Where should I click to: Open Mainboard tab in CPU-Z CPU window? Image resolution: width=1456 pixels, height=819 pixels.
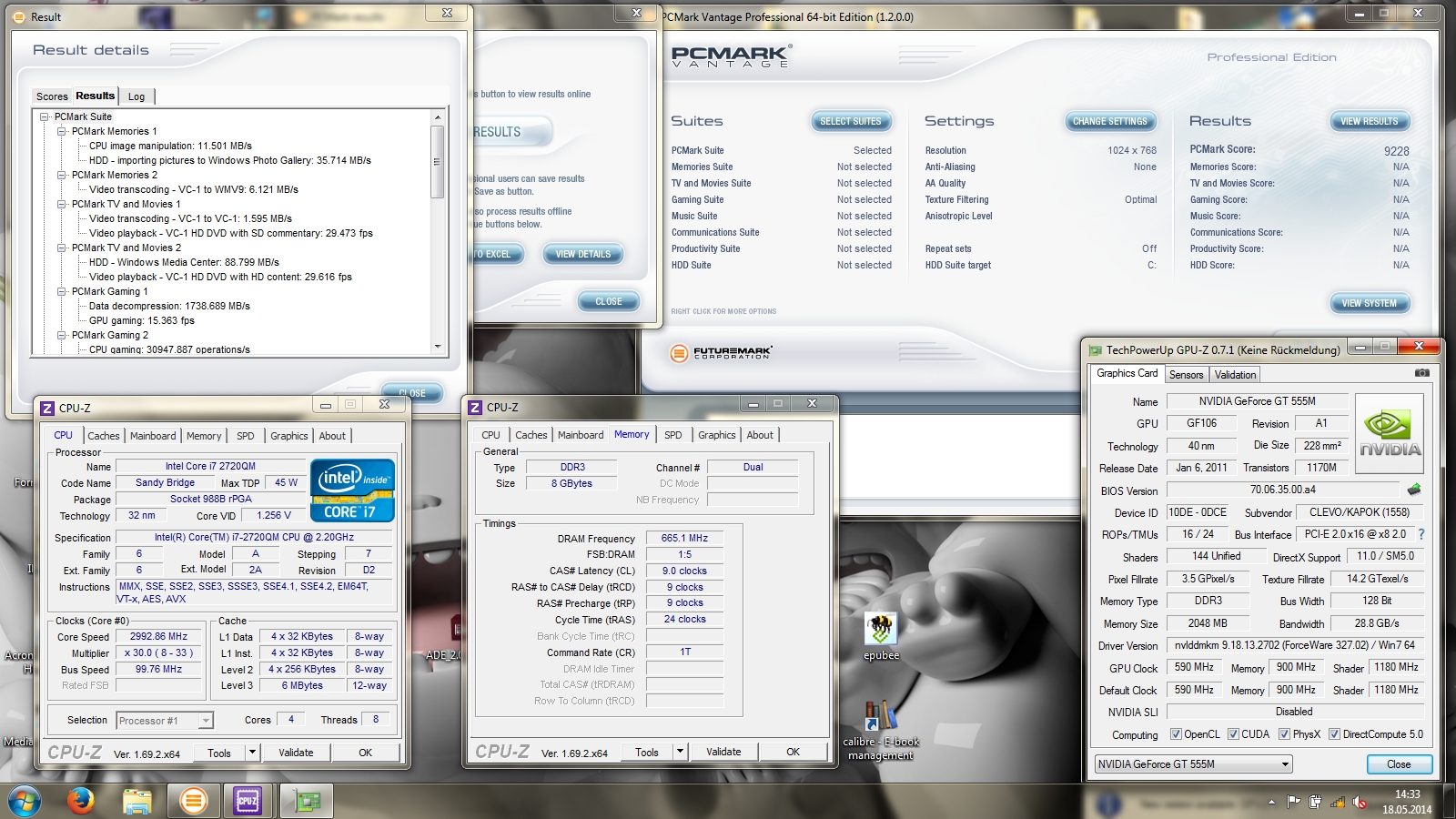click(x=153, y=436)
